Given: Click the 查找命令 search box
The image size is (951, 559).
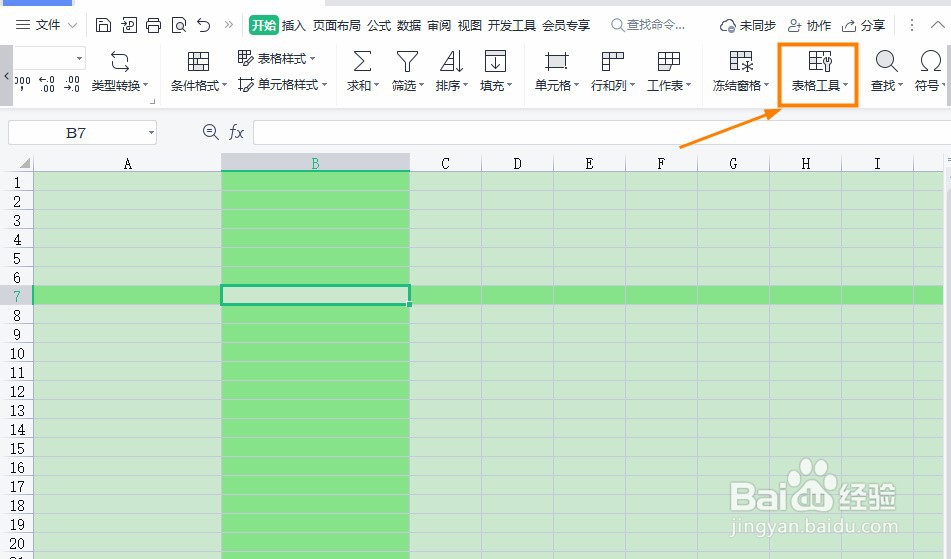Looking at the screenshot, I should (648, 25).
